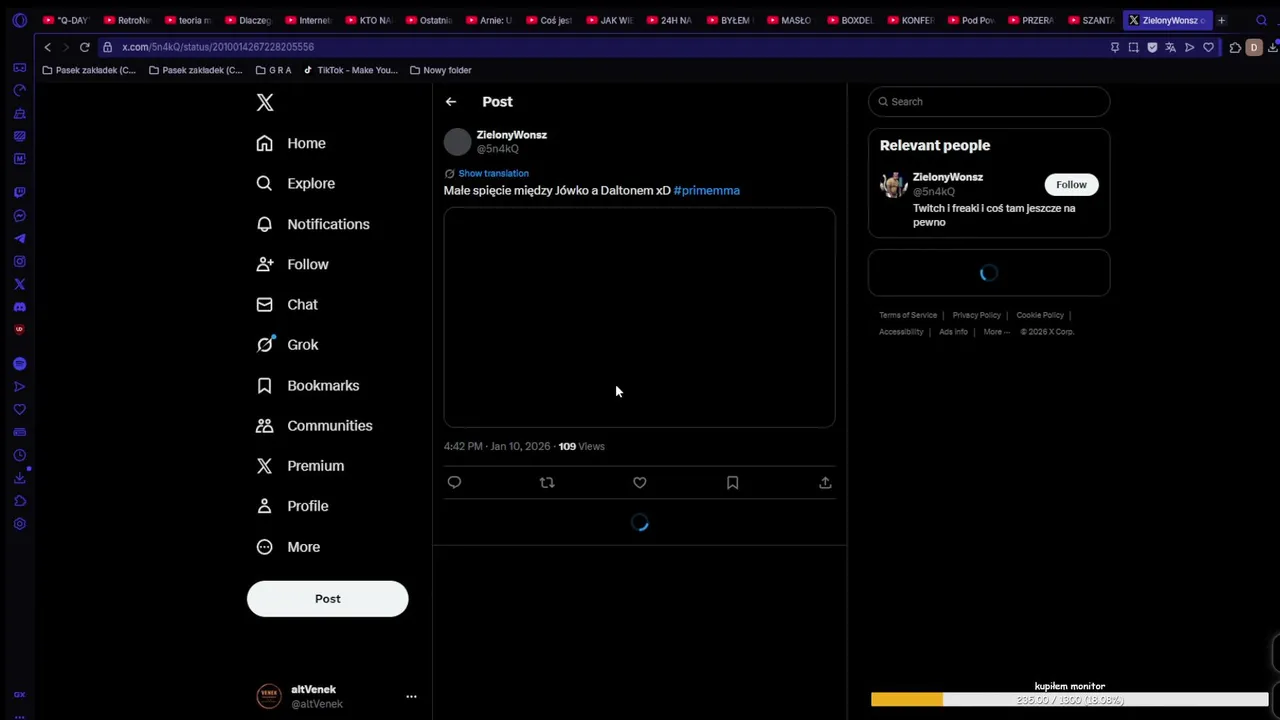Click the post timestamp 4:42 PM

(463, 446)
